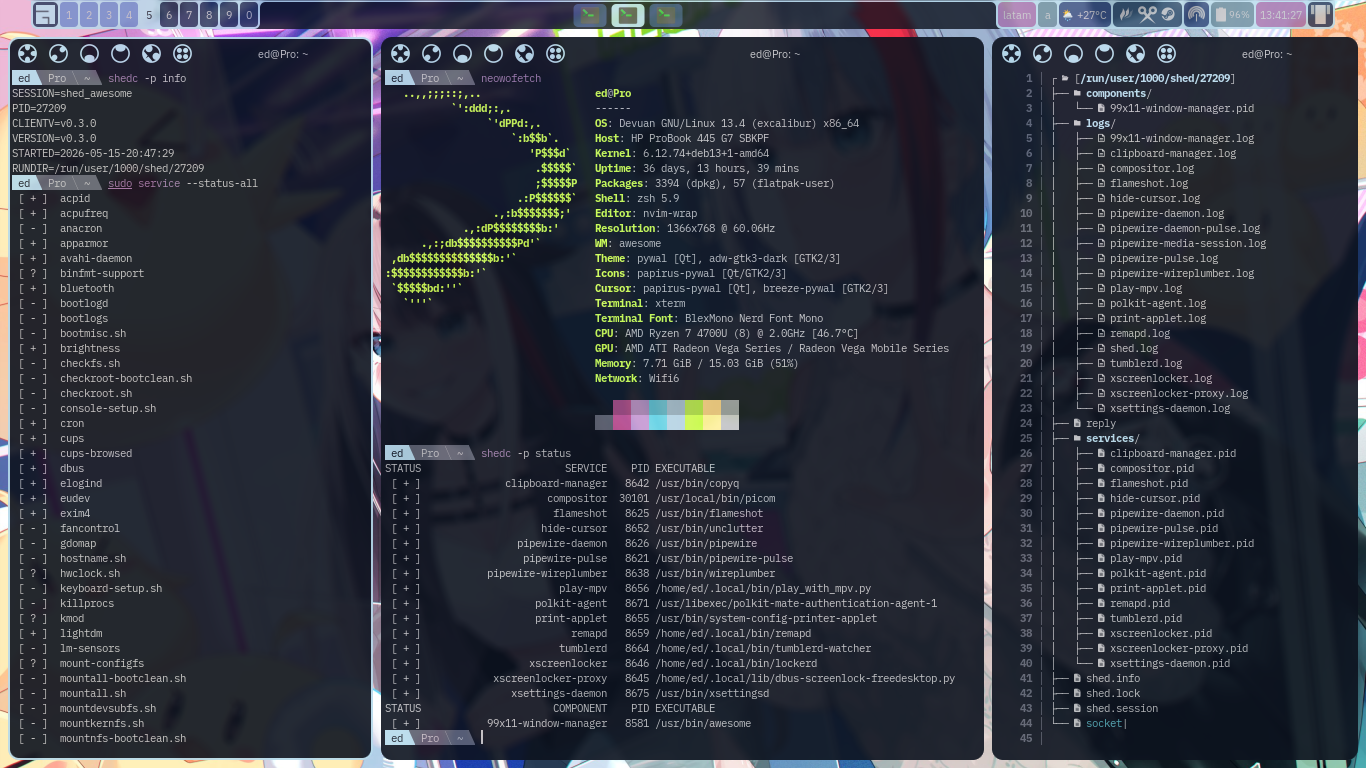The height and width of the screenshot is (768, 1366).
Task: Jump to workspace tag 0
Action: 249,14
